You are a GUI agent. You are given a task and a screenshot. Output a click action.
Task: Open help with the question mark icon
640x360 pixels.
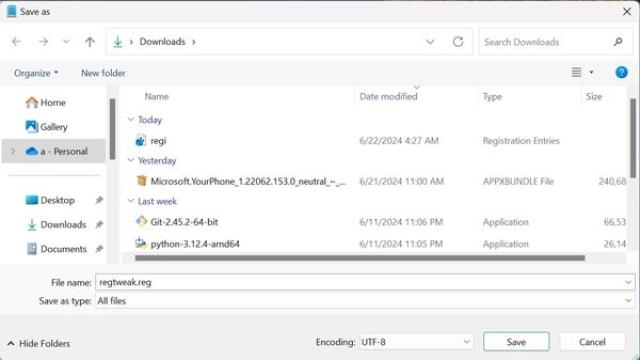pyautogui.click(x=621, y=73)
